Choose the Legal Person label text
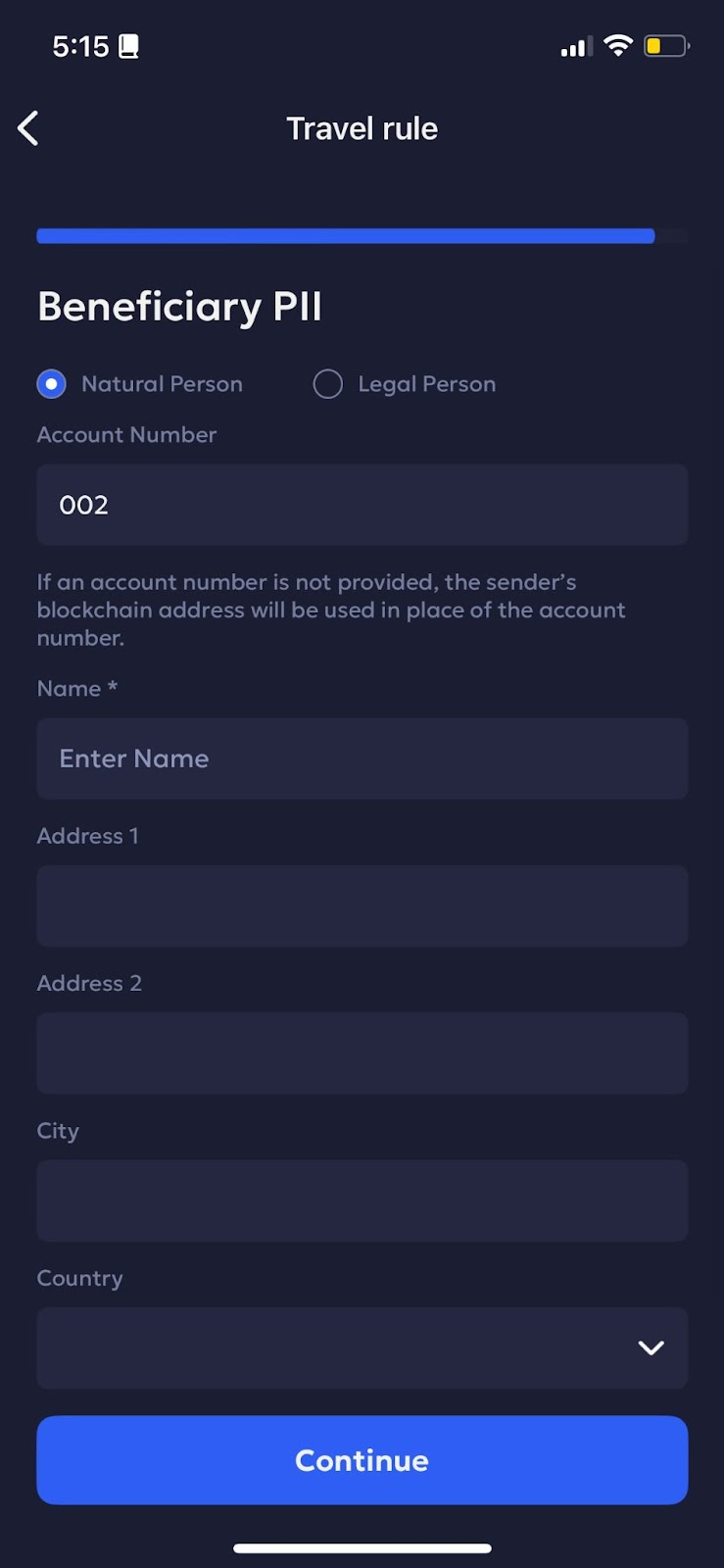 pos(426,384)
